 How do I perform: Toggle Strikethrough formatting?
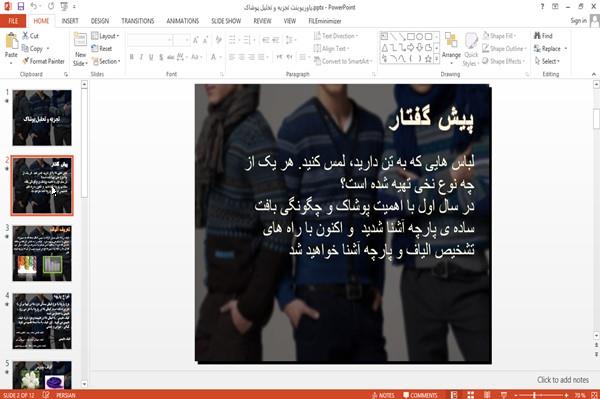(170, 57)
